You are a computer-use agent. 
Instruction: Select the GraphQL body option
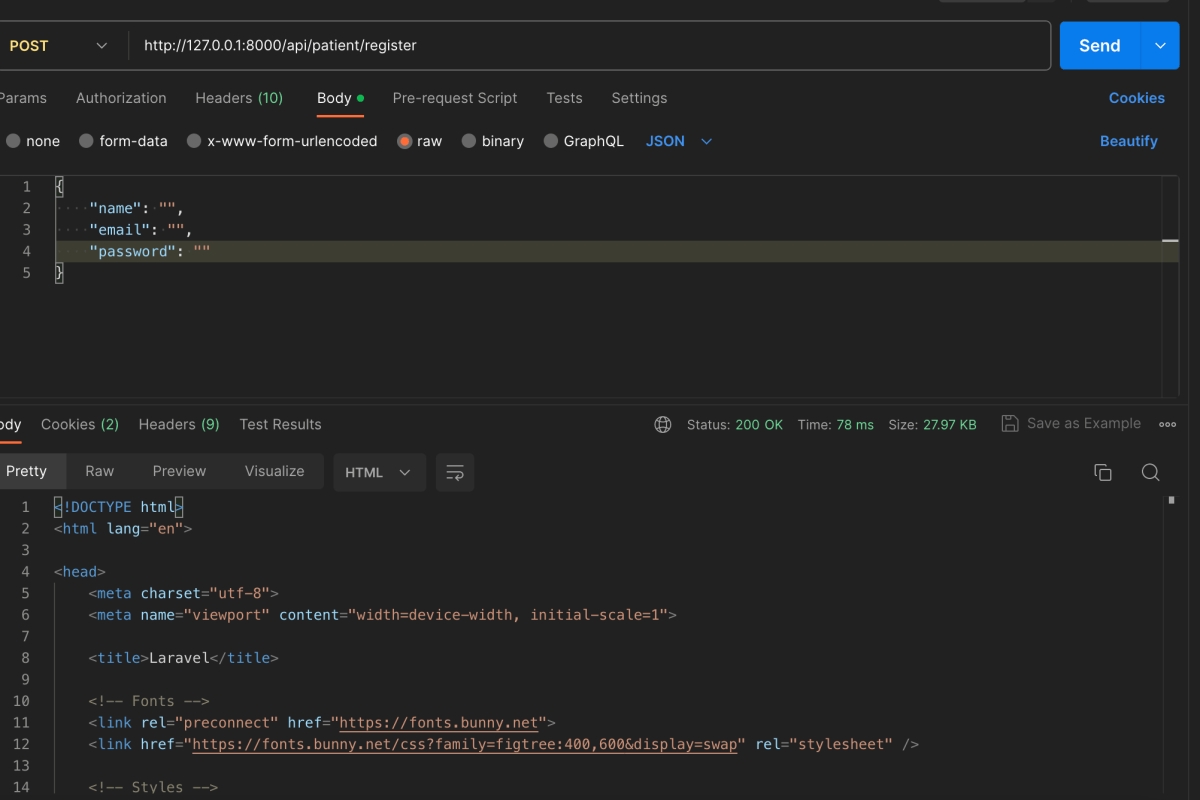coord(583,141)
